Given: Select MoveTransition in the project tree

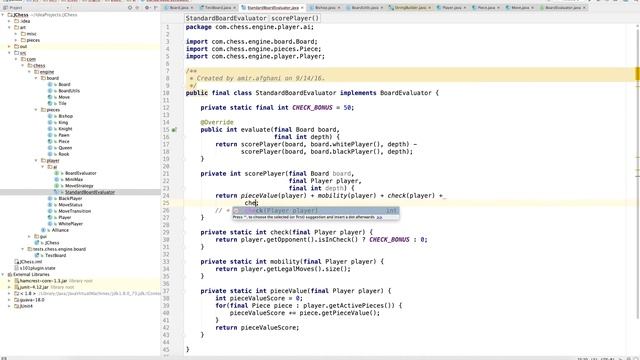Looking at the screenshot, I should point(75,211).
